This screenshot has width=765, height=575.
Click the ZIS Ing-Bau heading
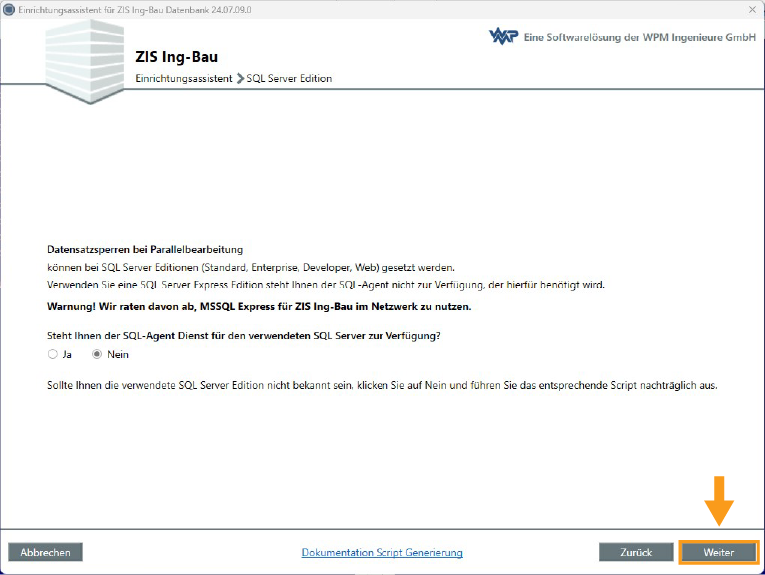coord(177,57)
